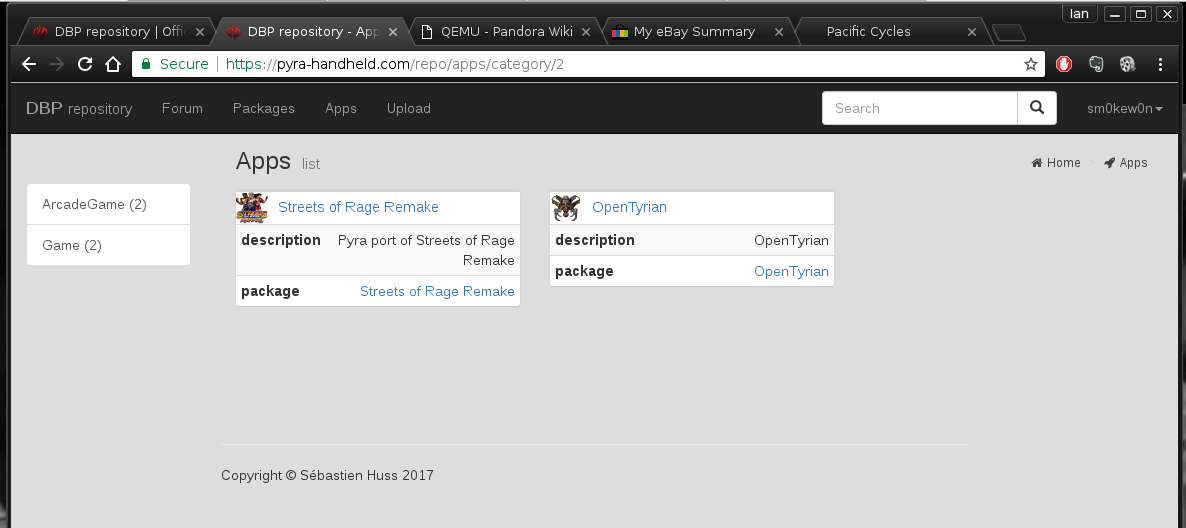Switch to the QEMU - Pandora Wiki tab
1186x528 pixels.
coord(506,31)
